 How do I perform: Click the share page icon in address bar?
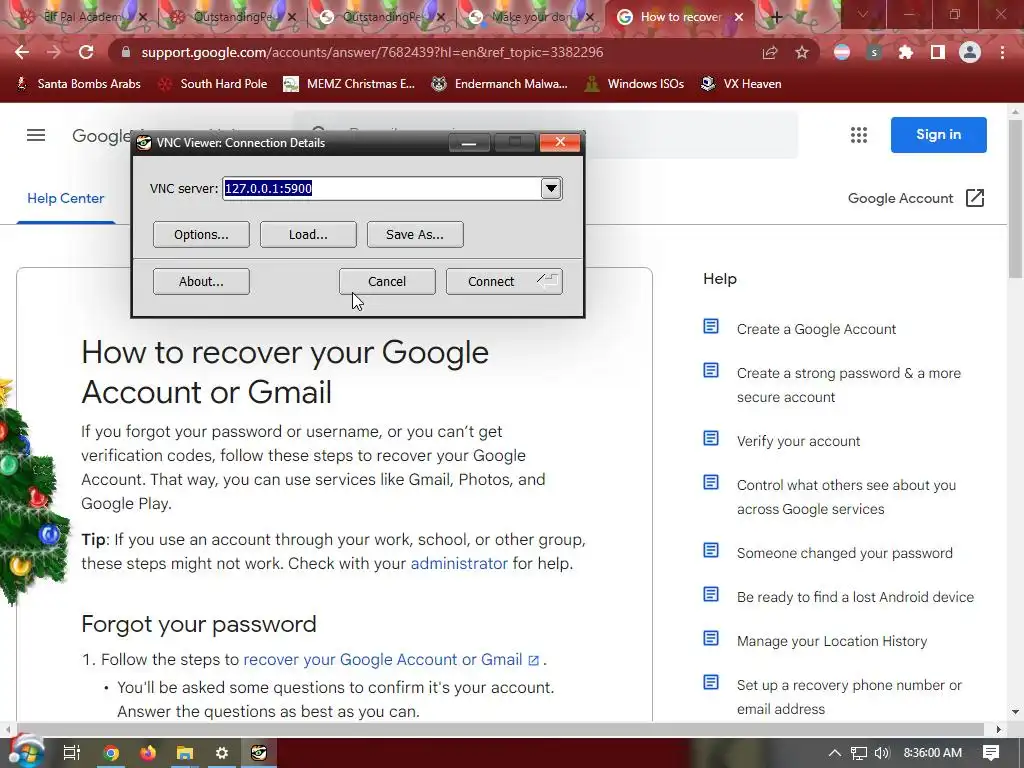[770, 52]
